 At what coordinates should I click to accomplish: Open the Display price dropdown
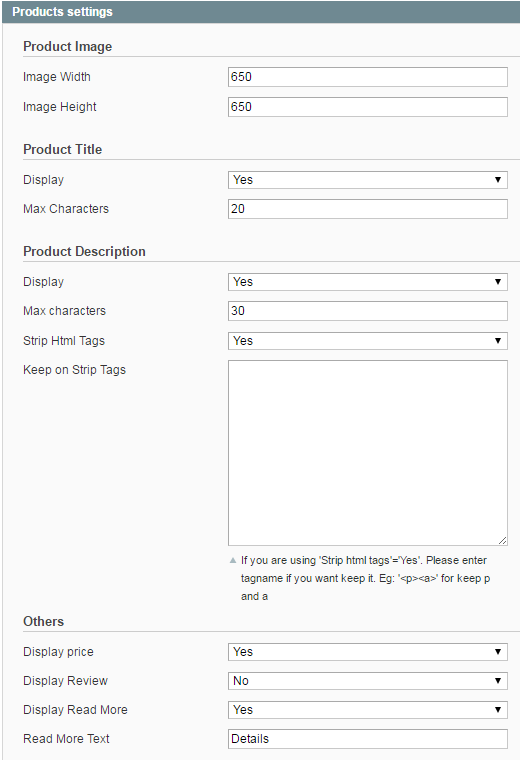tap(368, 652)
